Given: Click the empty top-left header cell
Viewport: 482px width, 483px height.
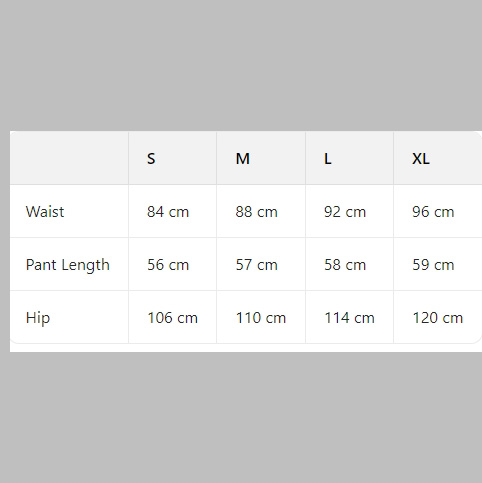Looking at the screenshot, I should click(69, 158).
